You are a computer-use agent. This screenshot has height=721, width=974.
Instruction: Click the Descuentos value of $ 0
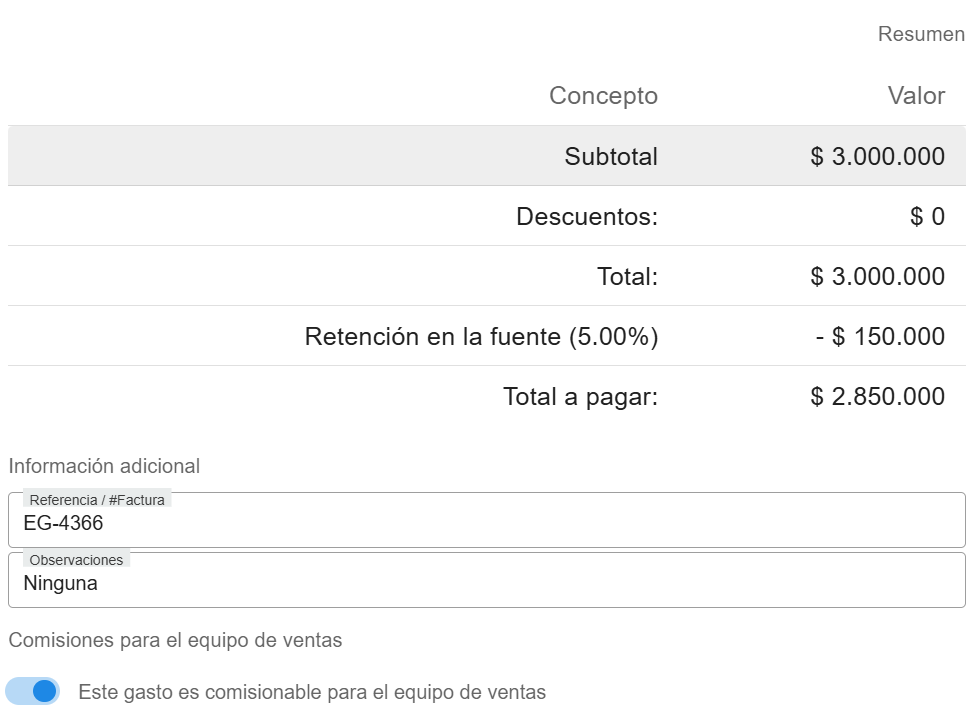coord(927,216)
